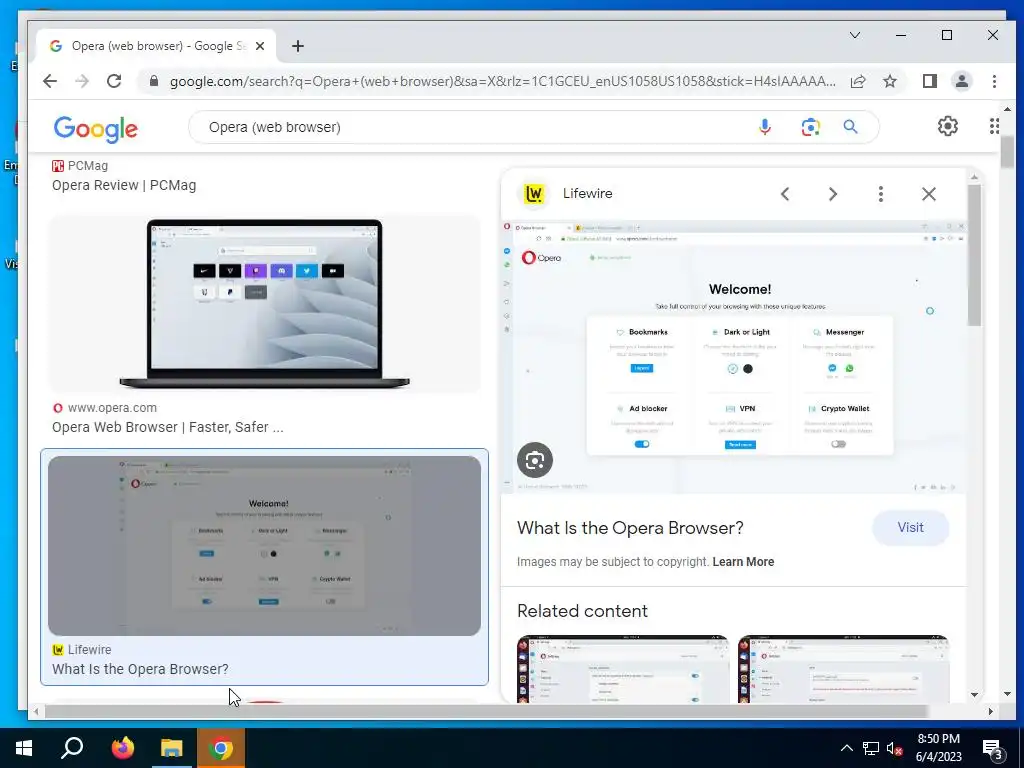Open the tab search dropdown arrow

(x=854, y=35)
